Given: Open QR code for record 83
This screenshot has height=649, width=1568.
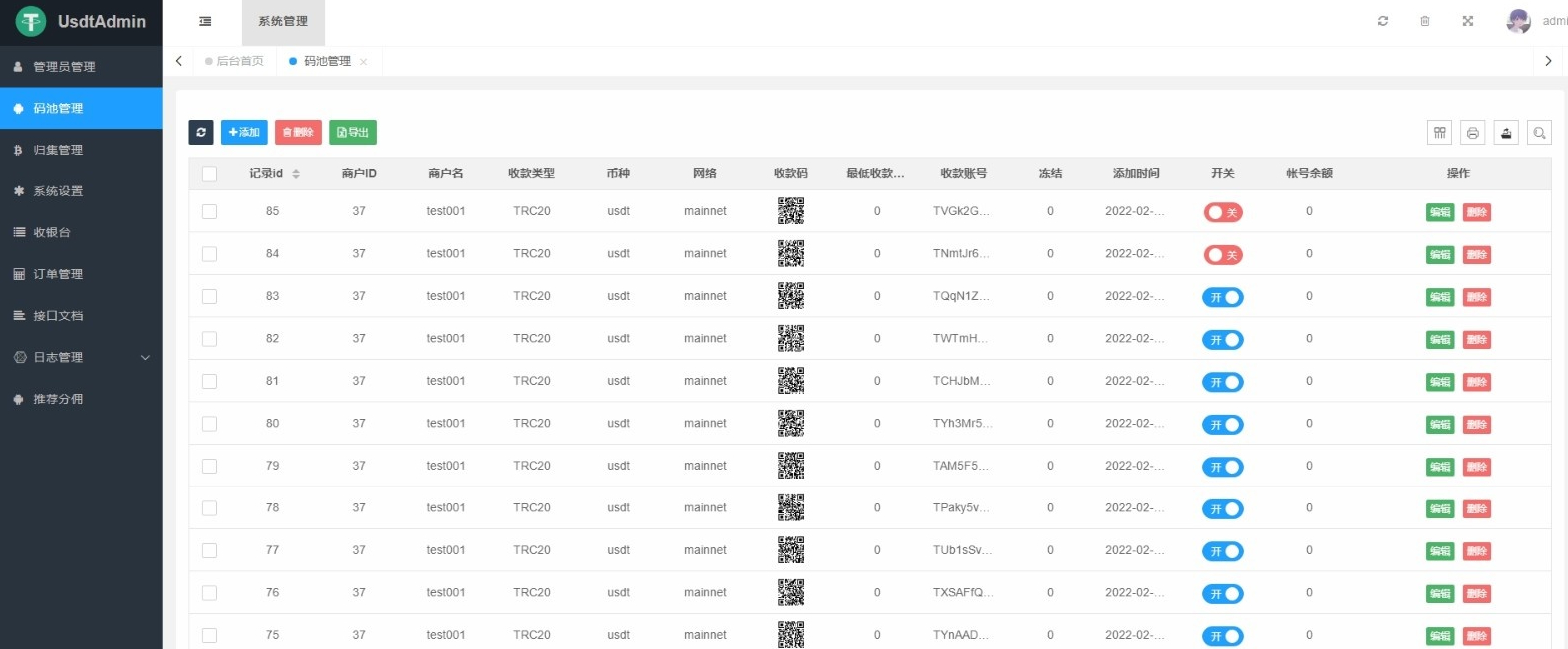Looking at the screenshot, I should (x=790, y=296).
